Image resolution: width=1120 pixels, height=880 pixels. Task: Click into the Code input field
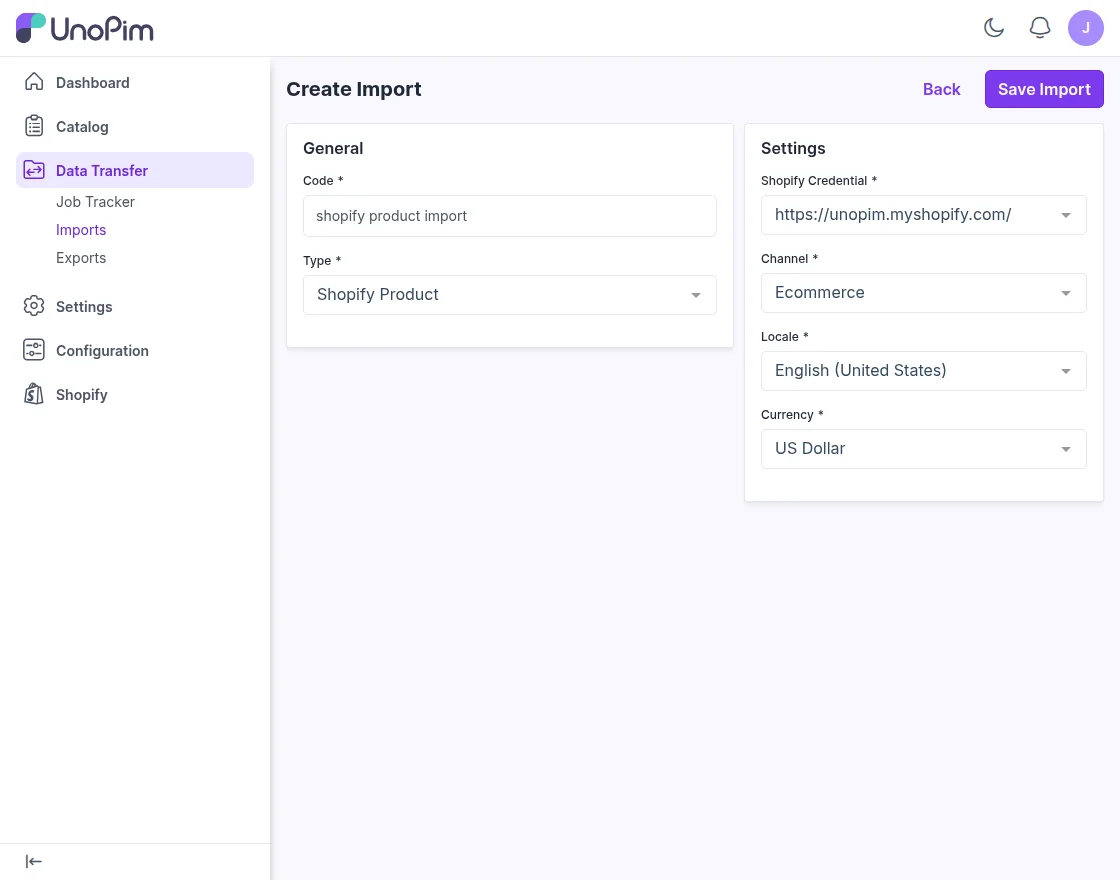(x=509, y=216)
